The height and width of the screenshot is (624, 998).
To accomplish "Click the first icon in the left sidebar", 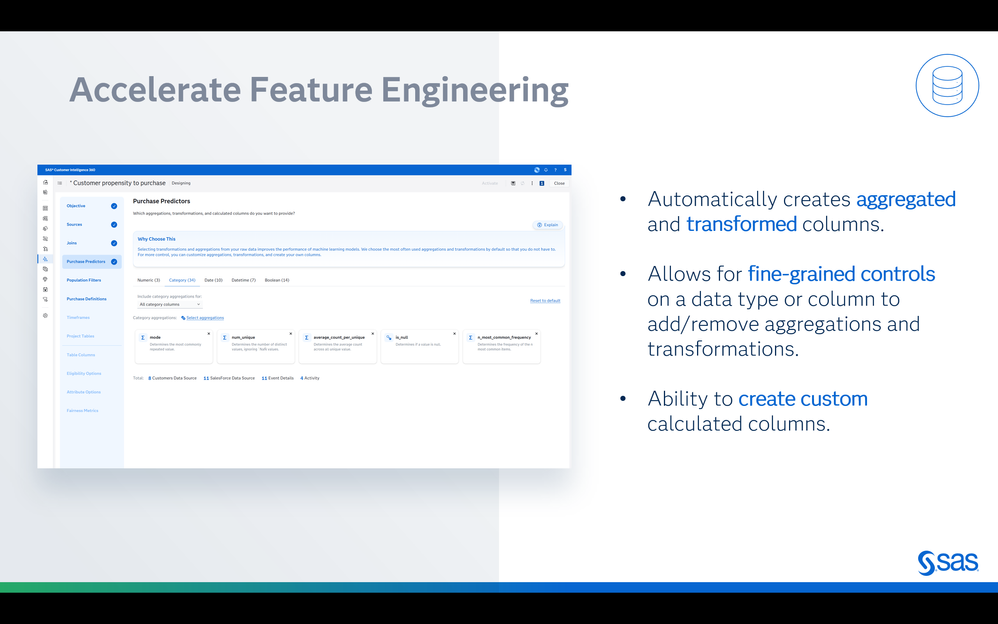I will click(45, 182).
